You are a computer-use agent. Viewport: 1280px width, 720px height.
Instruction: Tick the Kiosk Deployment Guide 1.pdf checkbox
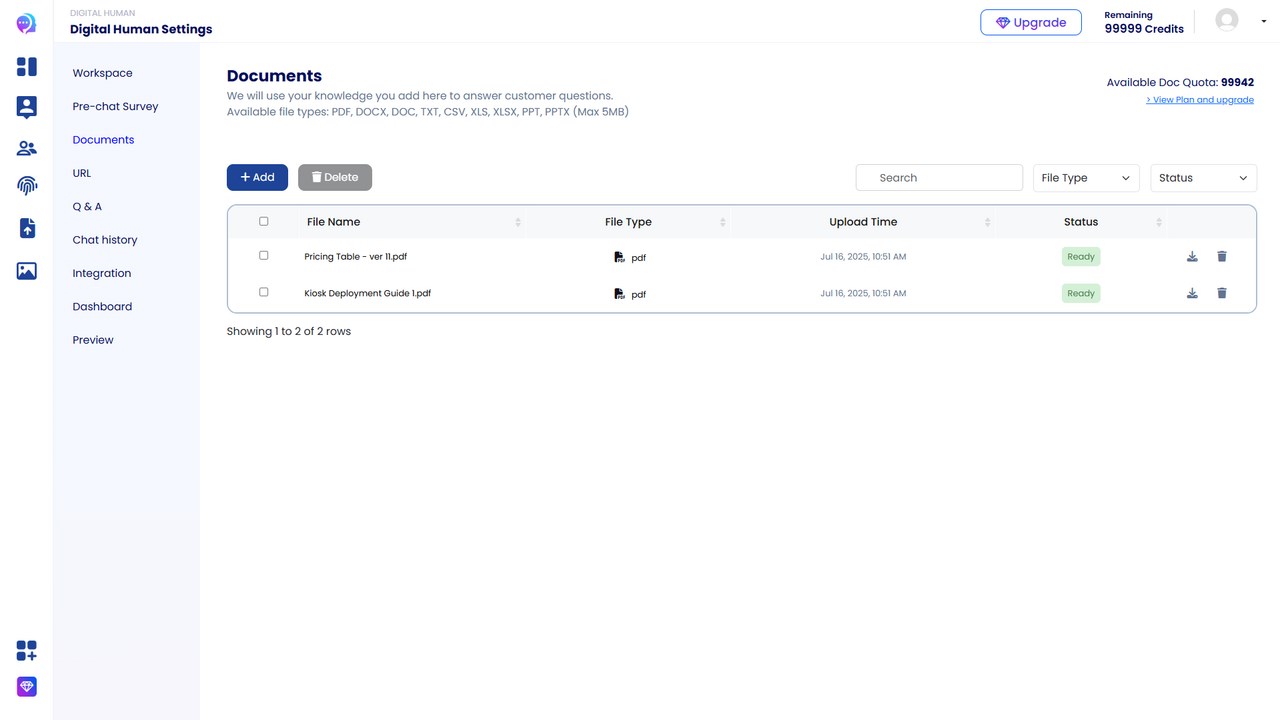264,292
